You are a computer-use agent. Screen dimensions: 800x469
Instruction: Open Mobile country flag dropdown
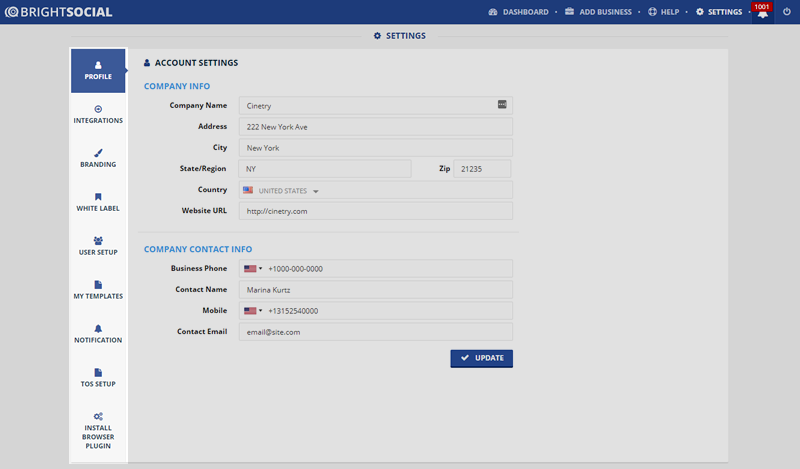[x=252, y=310]
